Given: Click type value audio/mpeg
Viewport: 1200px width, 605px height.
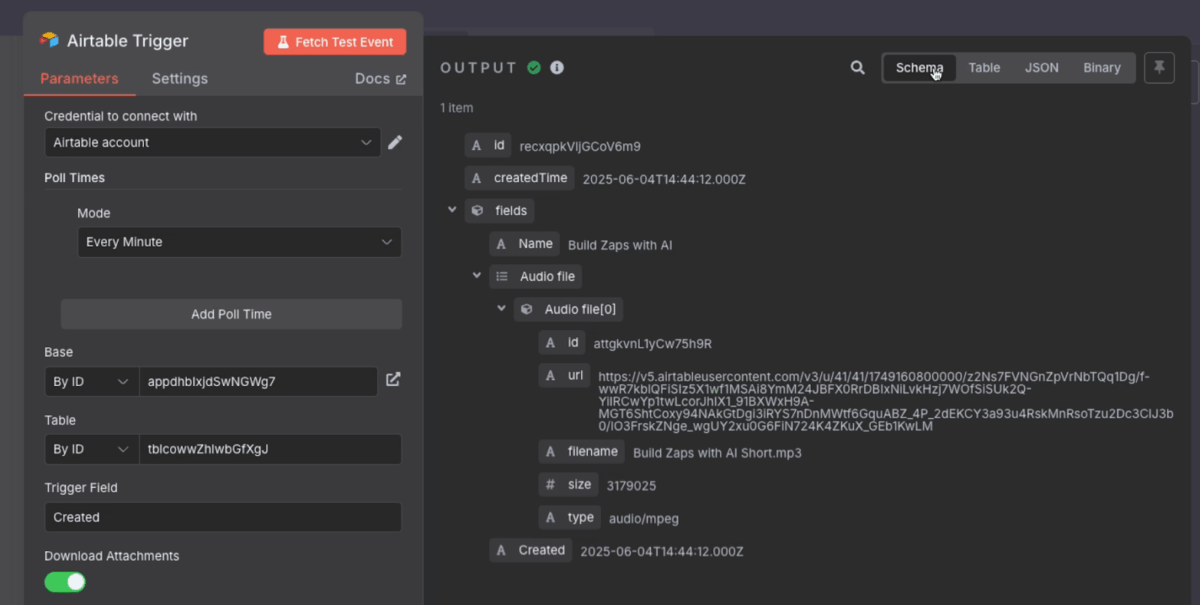Looking at the screenshot, I should pos(644,518).
